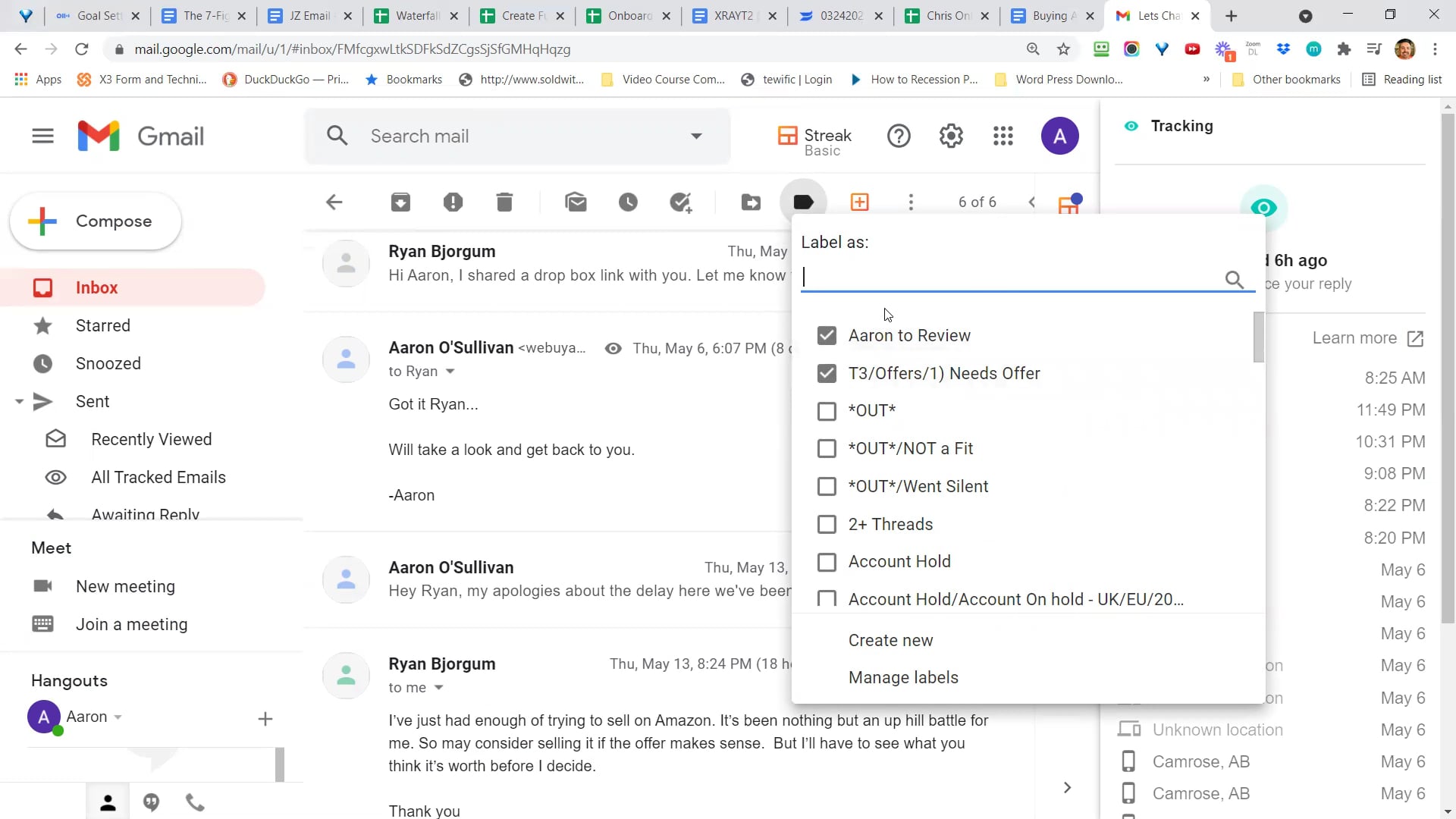Open Gmail support help icon
The image size is (1456, 819).
(x=899, y=136)
